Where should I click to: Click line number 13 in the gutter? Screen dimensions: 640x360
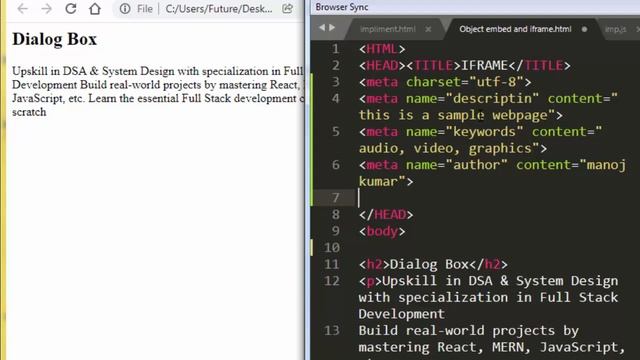click(x=332, y=330)
